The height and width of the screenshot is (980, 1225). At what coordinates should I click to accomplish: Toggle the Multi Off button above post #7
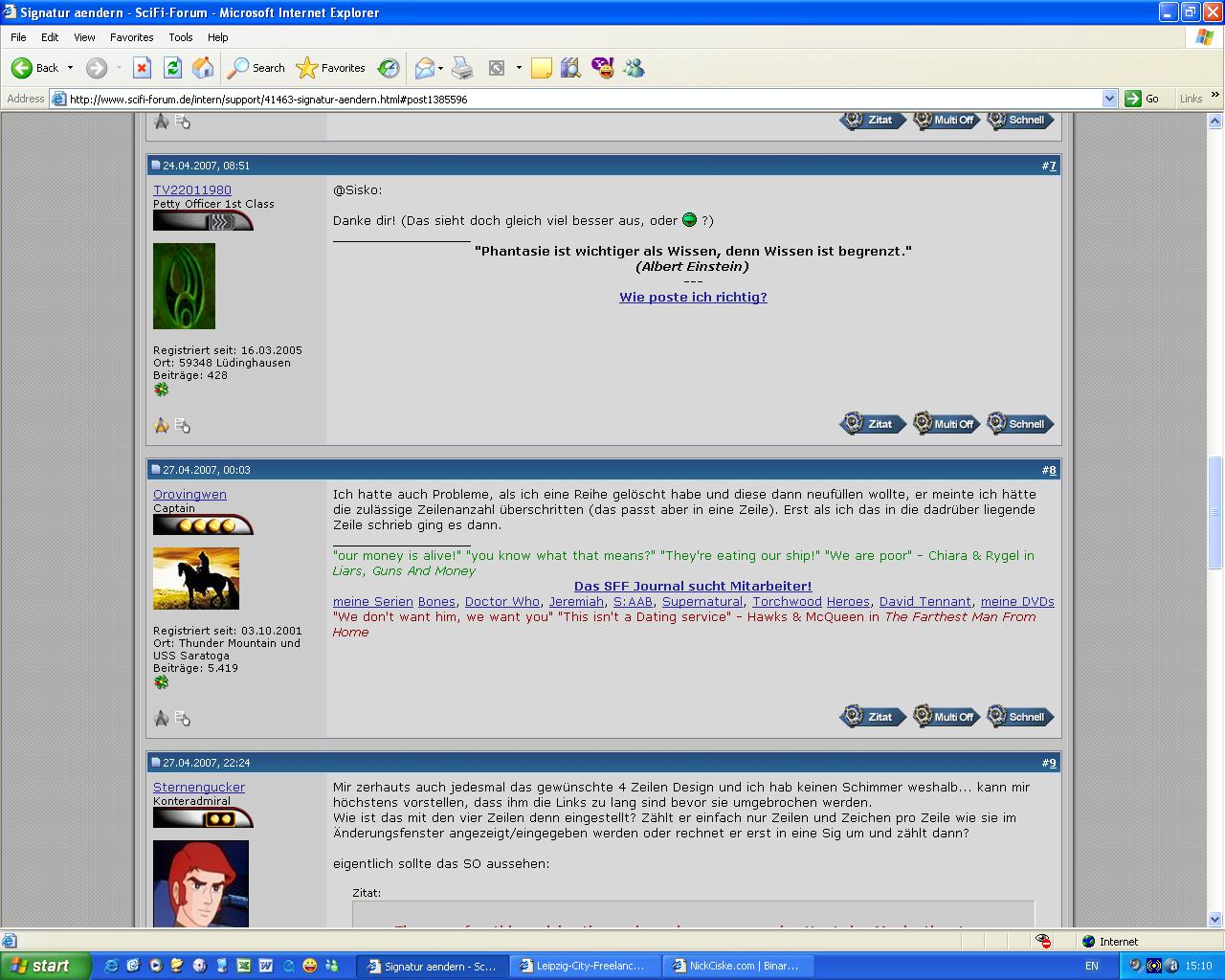(x=946, y=121)
